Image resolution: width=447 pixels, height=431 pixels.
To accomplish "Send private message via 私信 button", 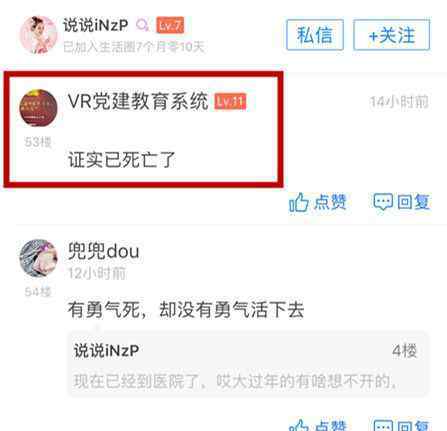I will (x=315, y=35).
